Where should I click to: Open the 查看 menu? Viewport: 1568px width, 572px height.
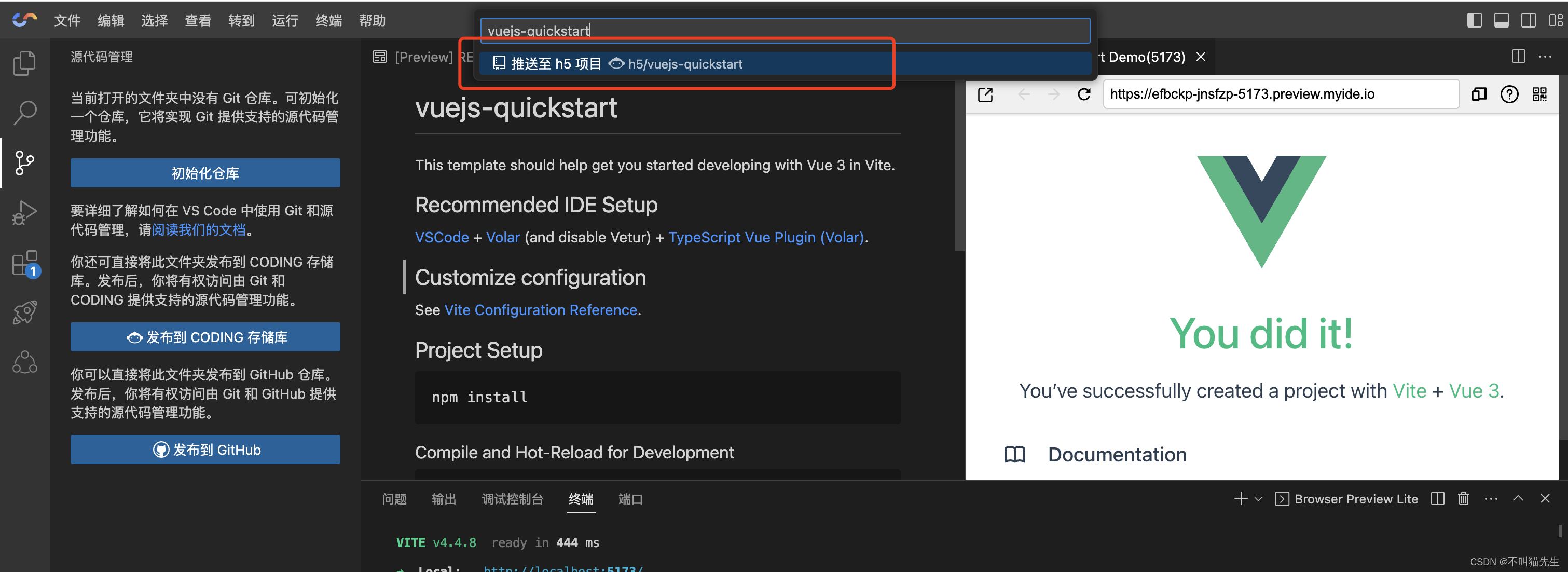click(198, 21)
